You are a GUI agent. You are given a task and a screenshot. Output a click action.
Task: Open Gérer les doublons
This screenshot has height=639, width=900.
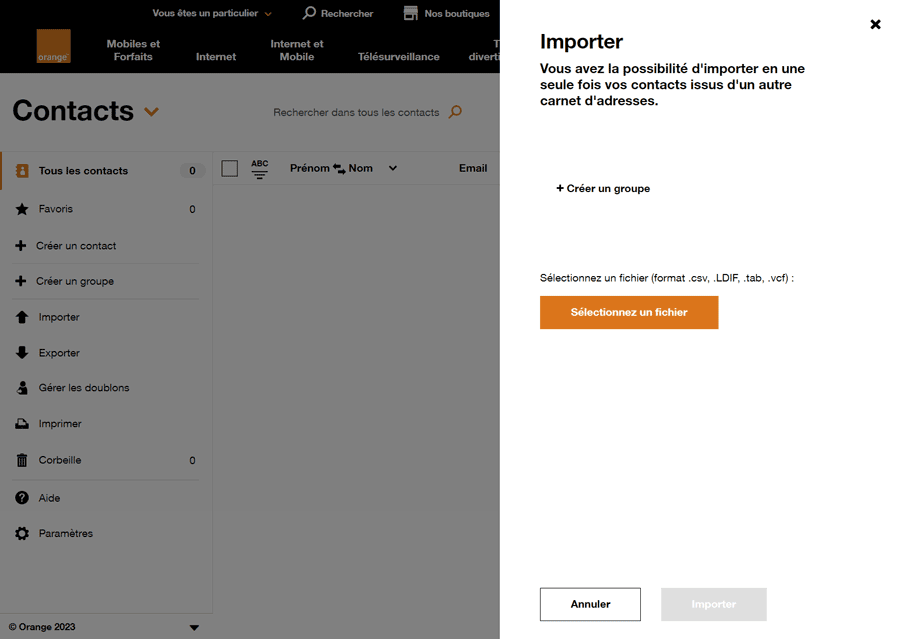(x=84, y=388)
